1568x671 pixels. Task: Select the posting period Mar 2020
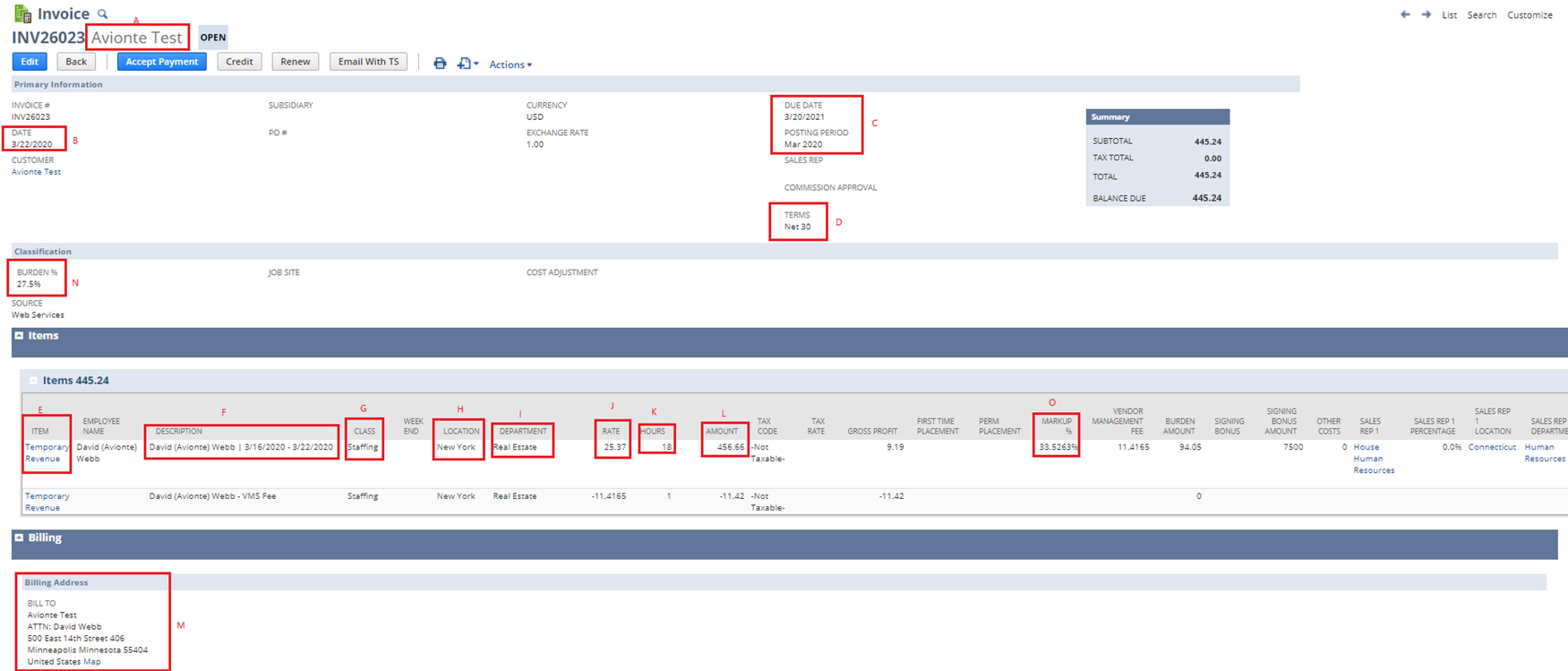(803, 144)
